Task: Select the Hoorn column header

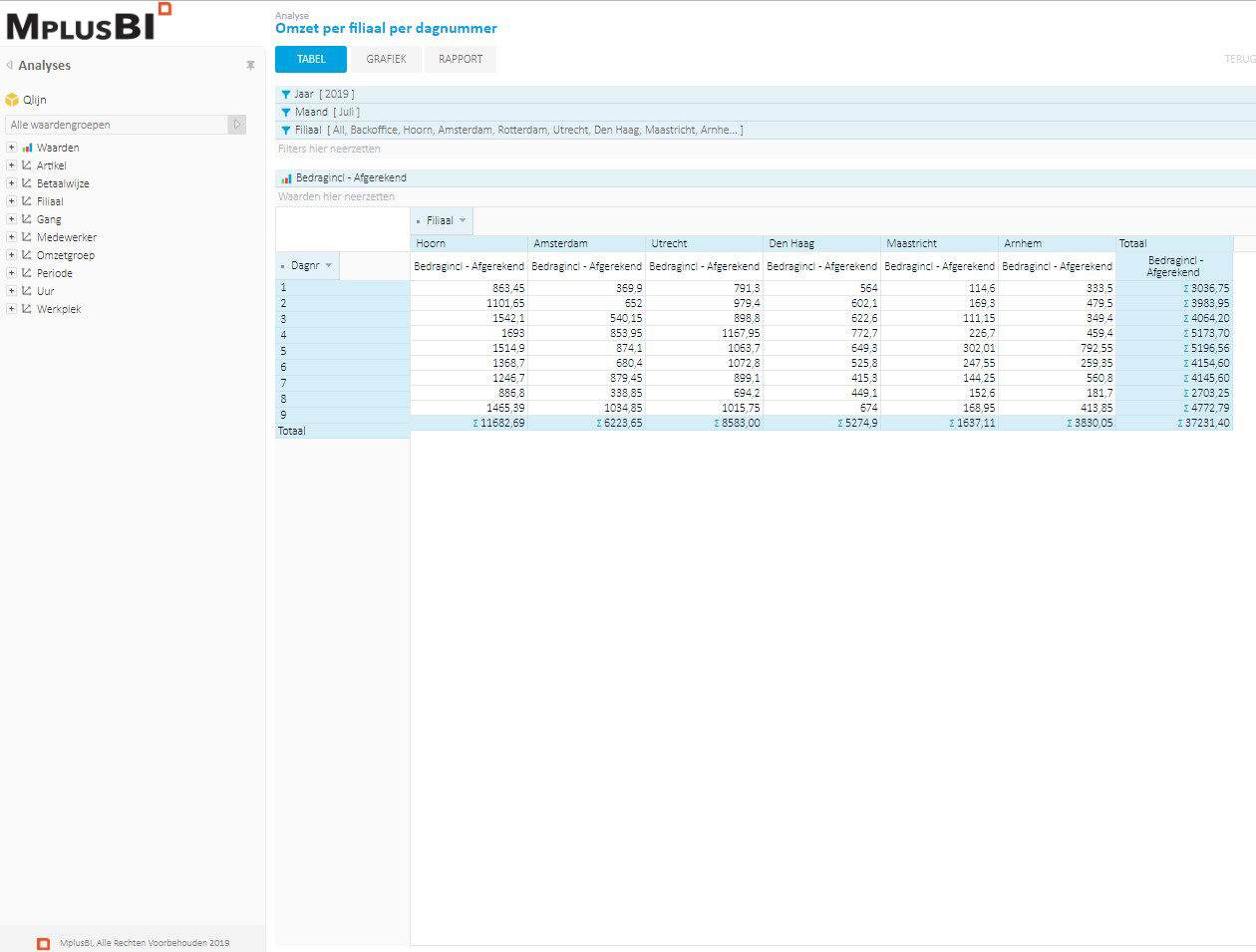Action: tap(469, 243)
